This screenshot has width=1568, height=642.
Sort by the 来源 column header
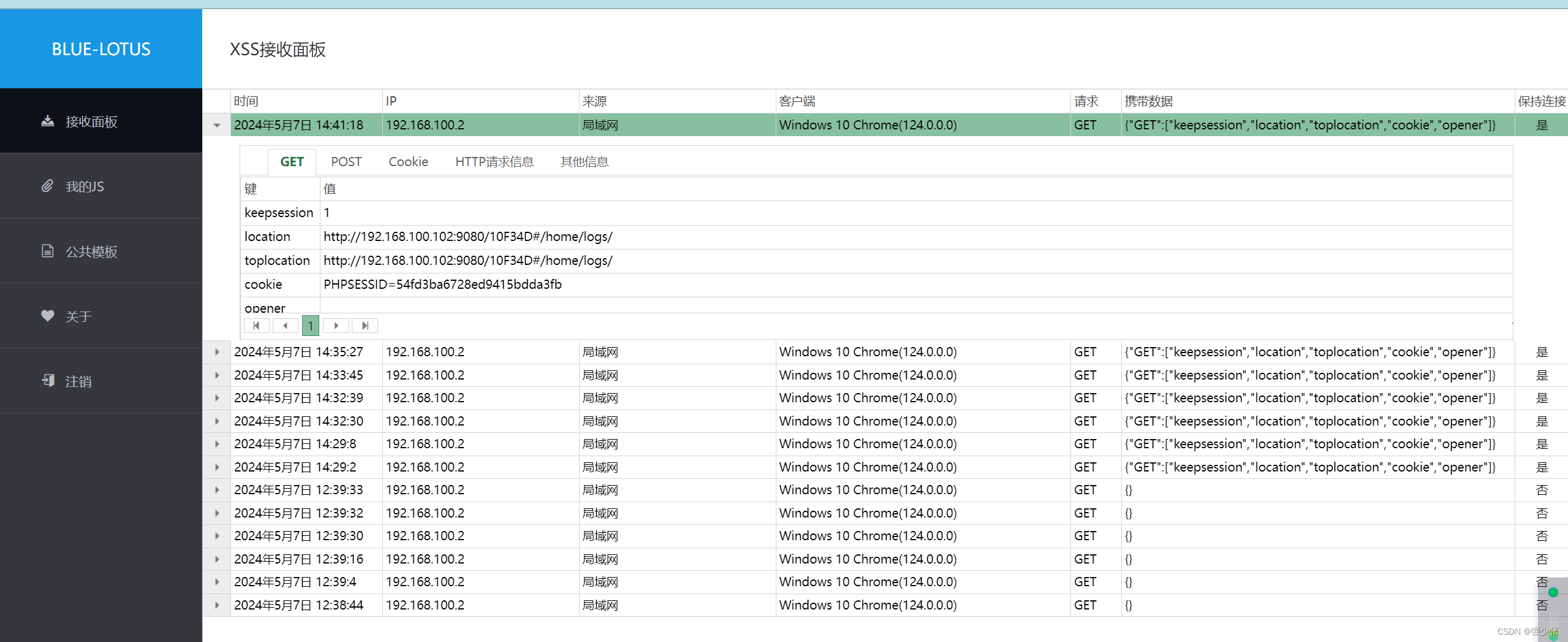pyautogui.click(x=677, y=101)
